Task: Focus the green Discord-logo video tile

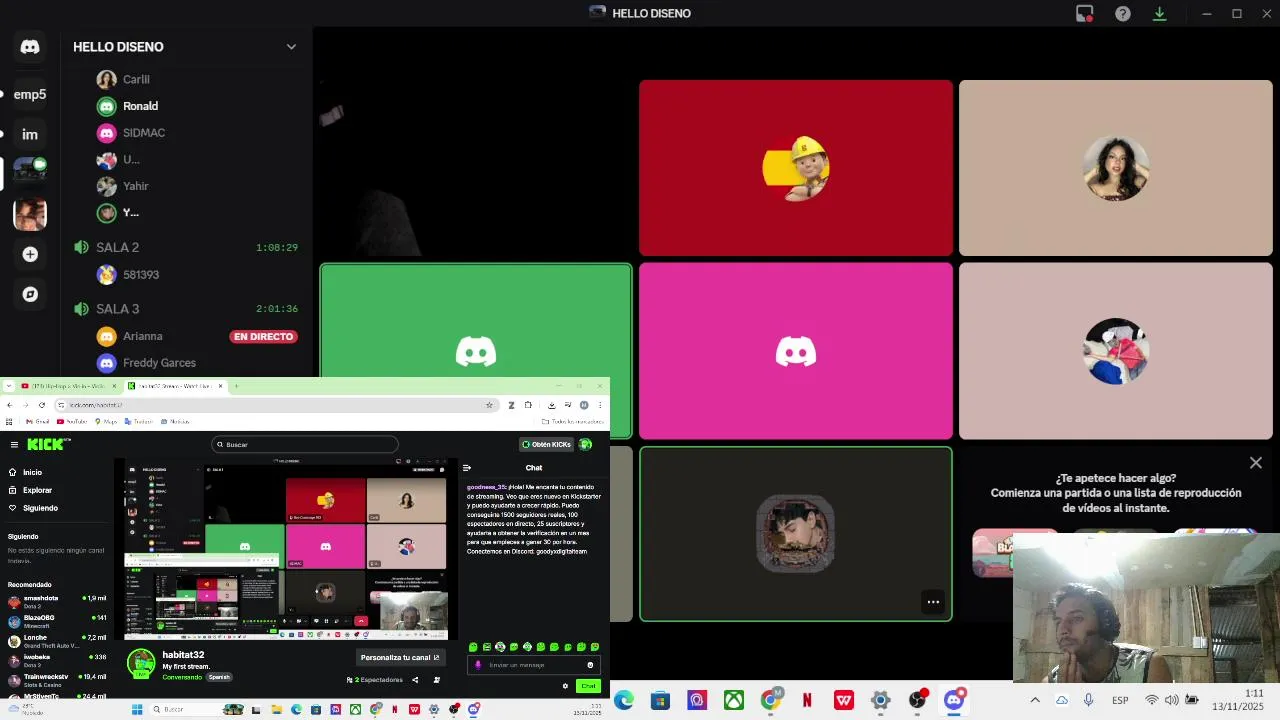Action: point(476,351)
